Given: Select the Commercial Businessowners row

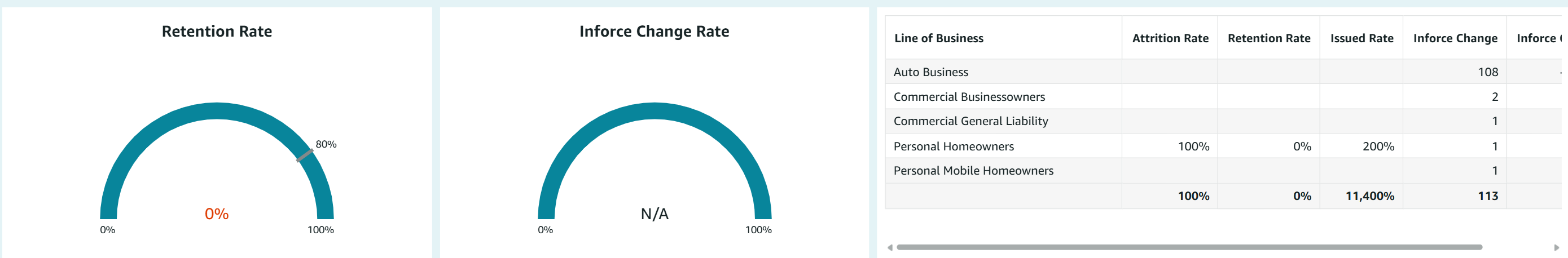Looking at the screenshot, I should [x=969, y=97].
